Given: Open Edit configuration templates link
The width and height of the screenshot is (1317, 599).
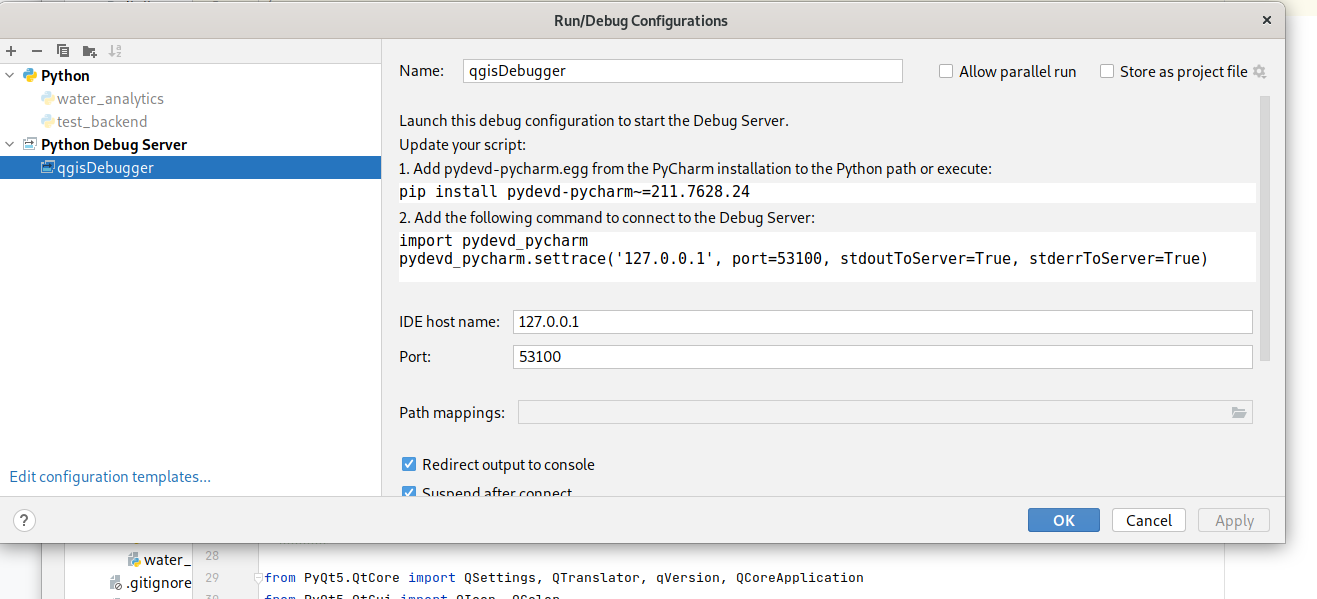Looking at the screenshot, I should tap(110, 477).
